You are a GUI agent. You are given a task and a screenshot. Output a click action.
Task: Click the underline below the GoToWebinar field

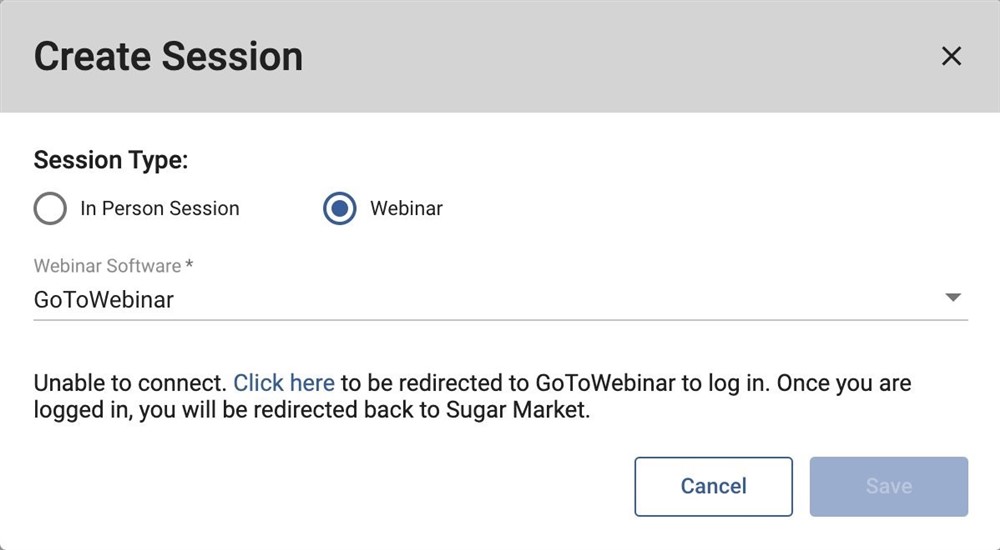[x=500, y=320]
